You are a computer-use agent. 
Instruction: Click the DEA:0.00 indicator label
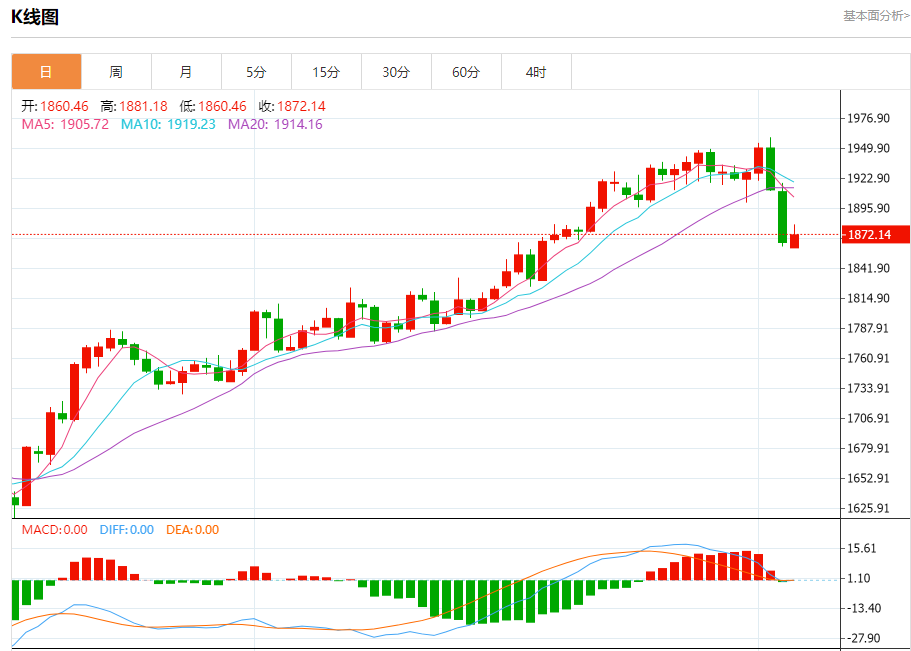coord(192,530)
